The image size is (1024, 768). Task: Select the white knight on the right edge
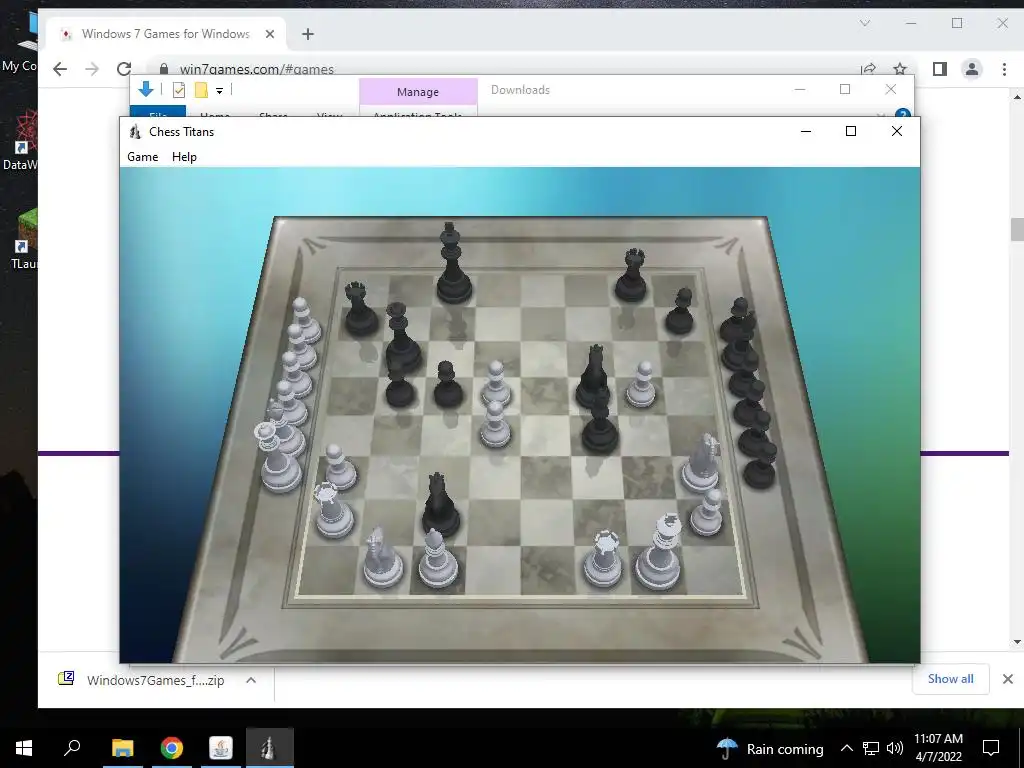click(701, 463)
